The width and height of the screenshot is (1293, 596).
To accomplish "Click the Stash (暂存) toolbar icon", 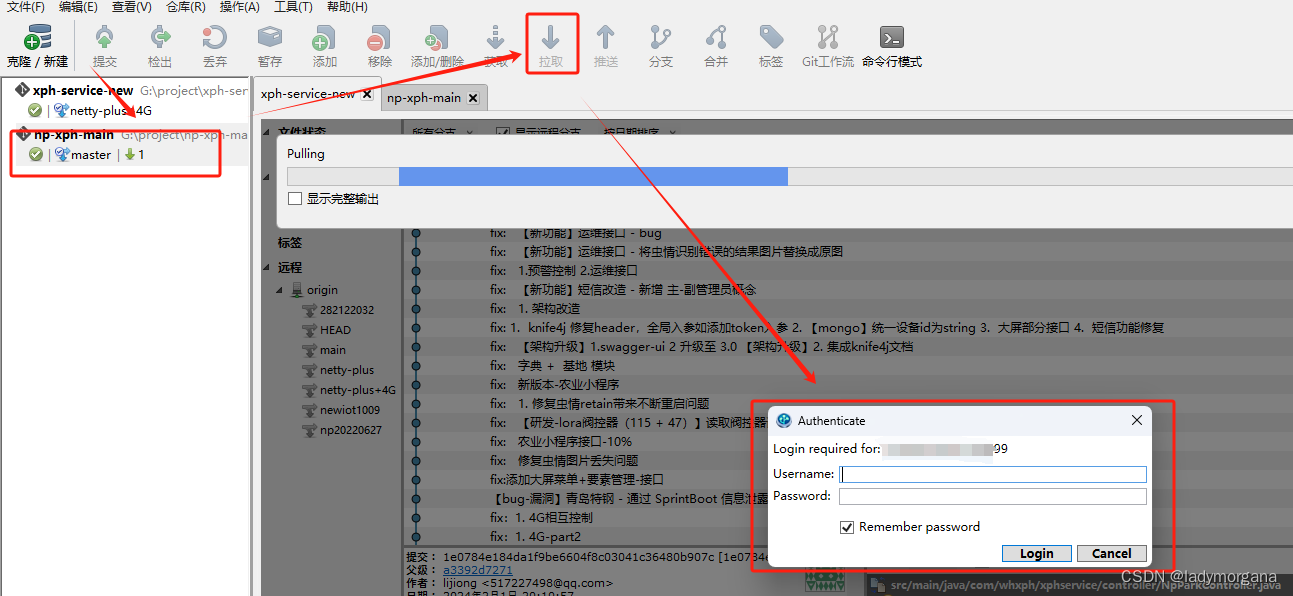I will click(270, 38).
